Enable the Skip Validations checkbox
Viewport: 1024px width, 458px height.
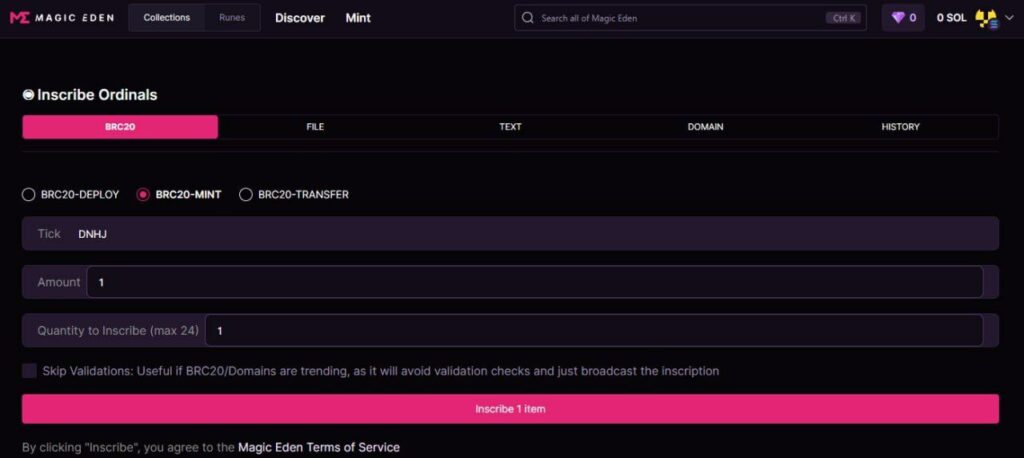point(29,371)
